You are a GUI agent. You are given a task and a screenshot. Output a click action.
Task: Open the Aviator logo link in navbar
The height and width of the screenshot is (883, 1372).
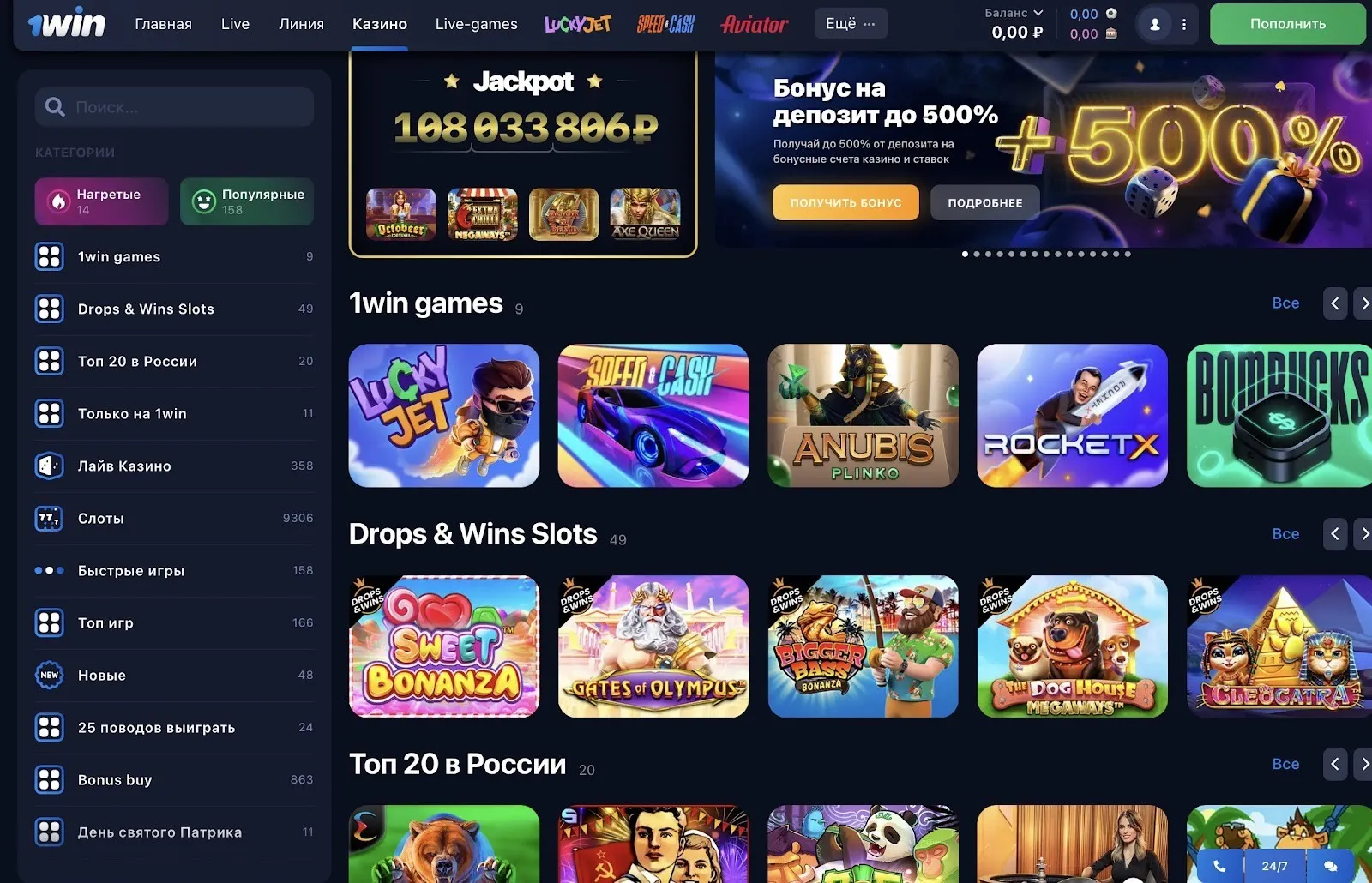point(755,24)
